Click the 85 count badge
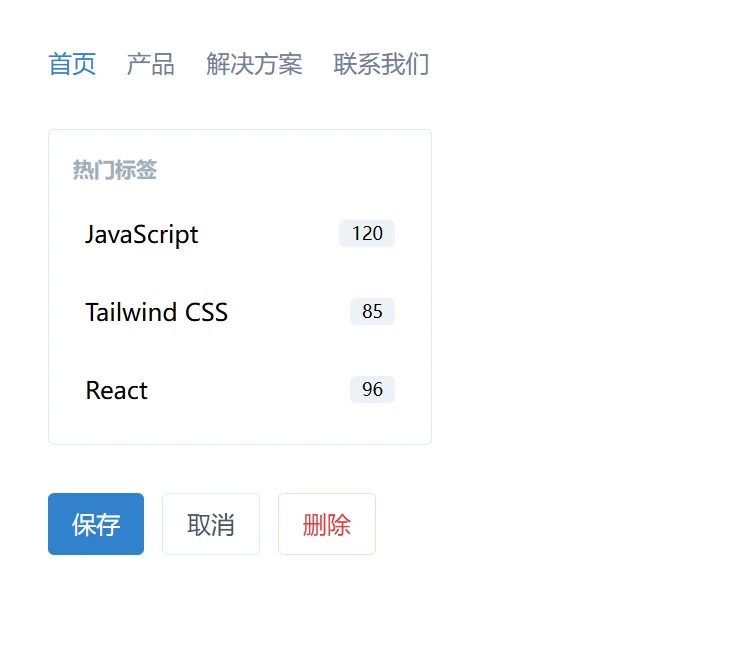 tap(372, 312)
